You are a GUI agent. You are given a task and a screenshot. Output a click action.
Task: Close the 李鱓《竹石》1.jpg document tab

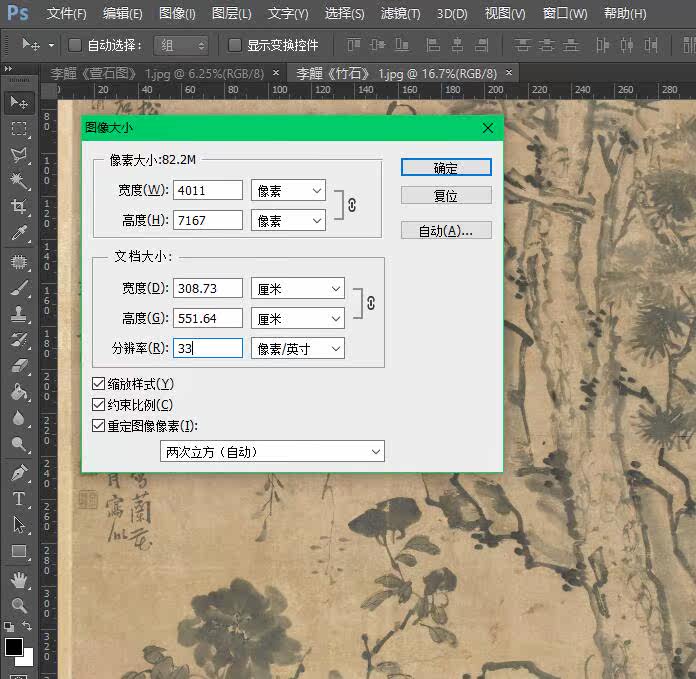(509, 72)
